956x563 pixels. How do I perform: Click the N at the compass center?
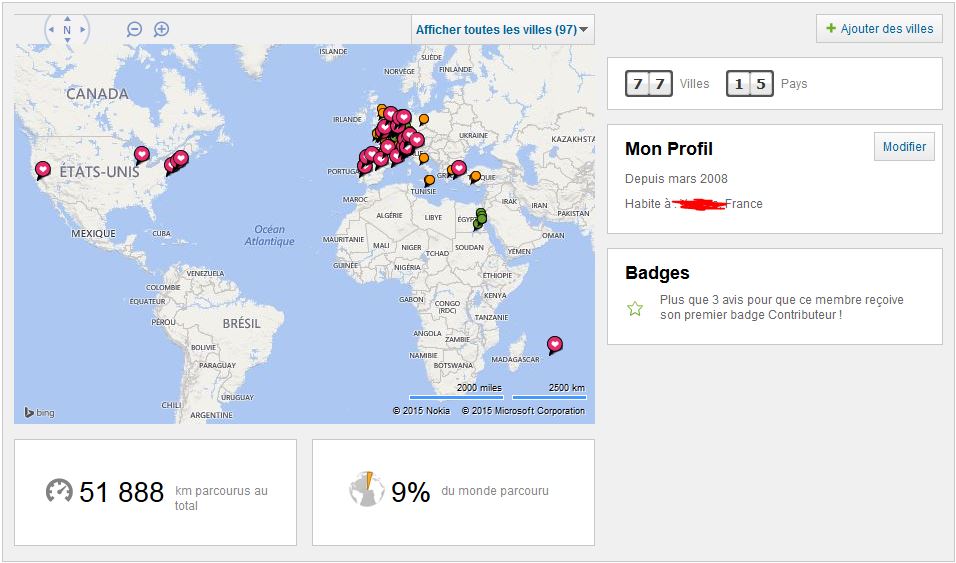pos(67,30)
